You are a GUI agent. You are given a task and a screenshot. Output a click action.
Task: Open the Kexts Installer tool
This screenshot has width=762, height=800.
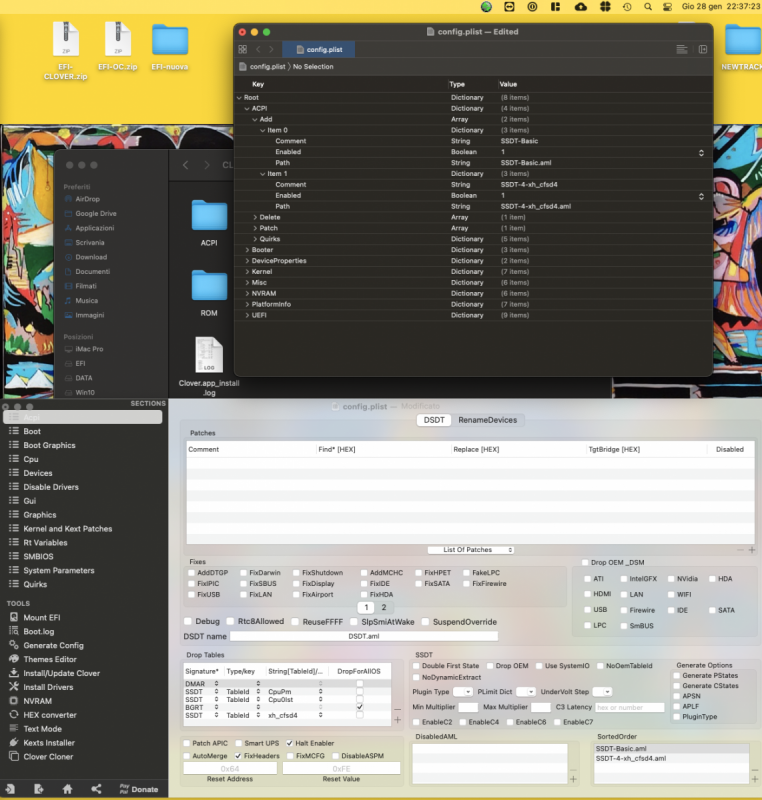coord(48,743)
